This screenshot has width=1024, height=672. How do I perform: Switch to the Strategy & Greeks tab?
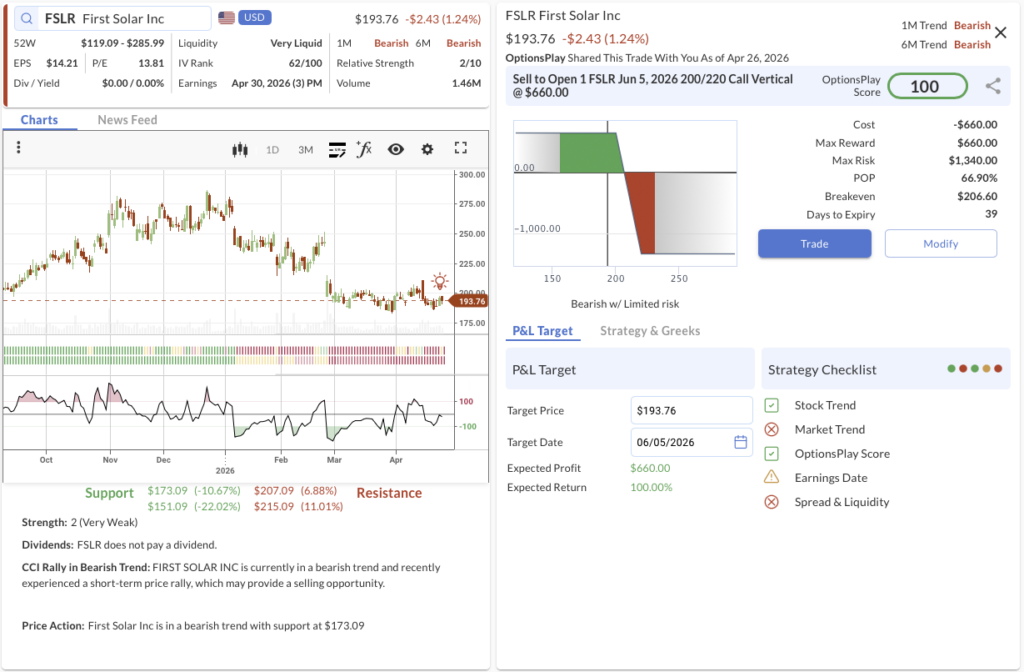(x=649, y=331)
